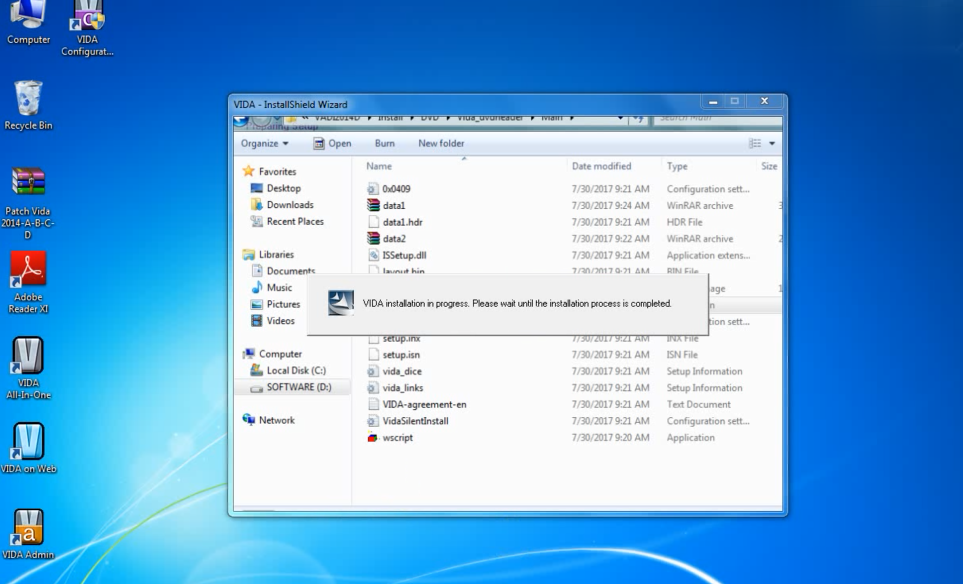Click the change view icon in Explorer toolbar
The image size is (963, 584).
coord(755,143)
